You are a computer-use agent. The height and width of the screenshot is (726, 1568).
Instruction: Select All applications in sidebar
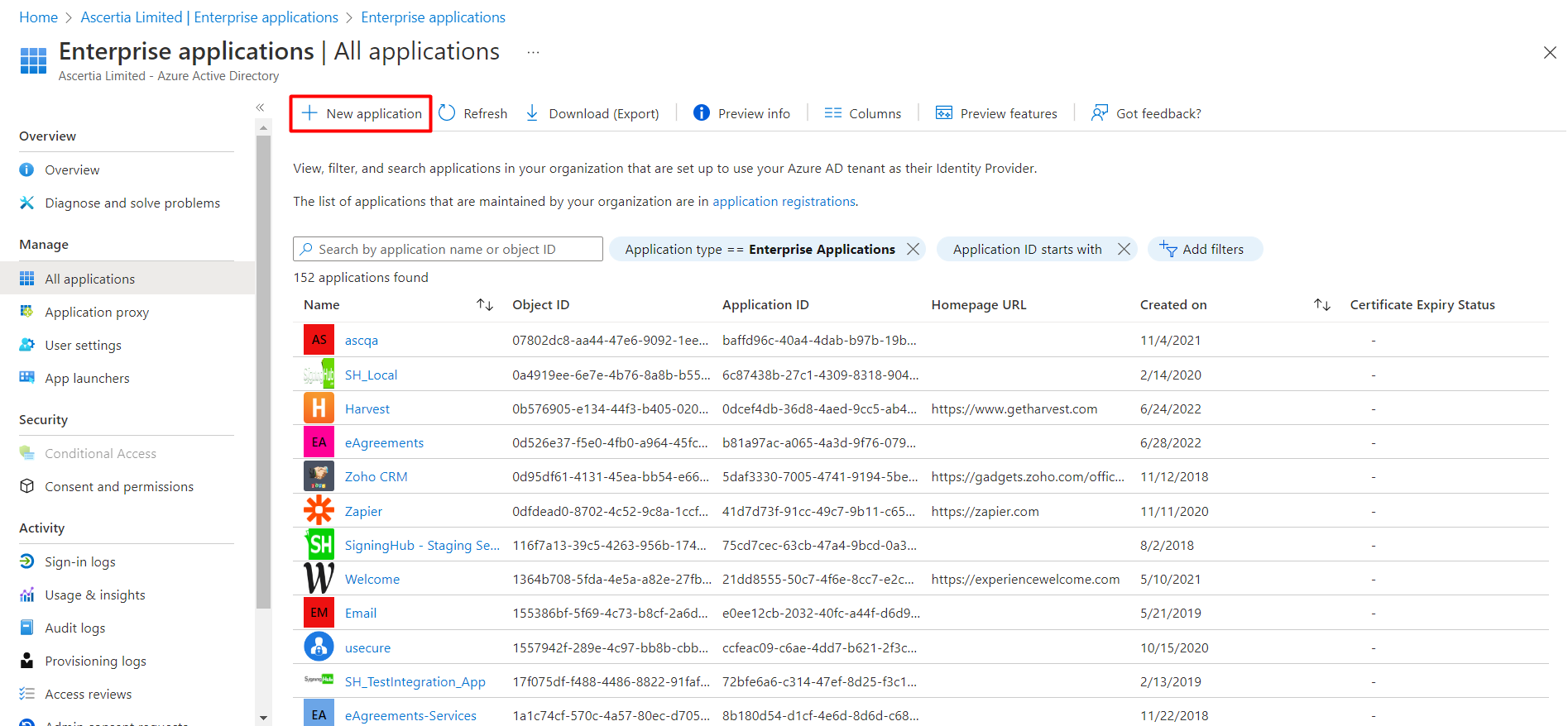click(x=127, y=279)
